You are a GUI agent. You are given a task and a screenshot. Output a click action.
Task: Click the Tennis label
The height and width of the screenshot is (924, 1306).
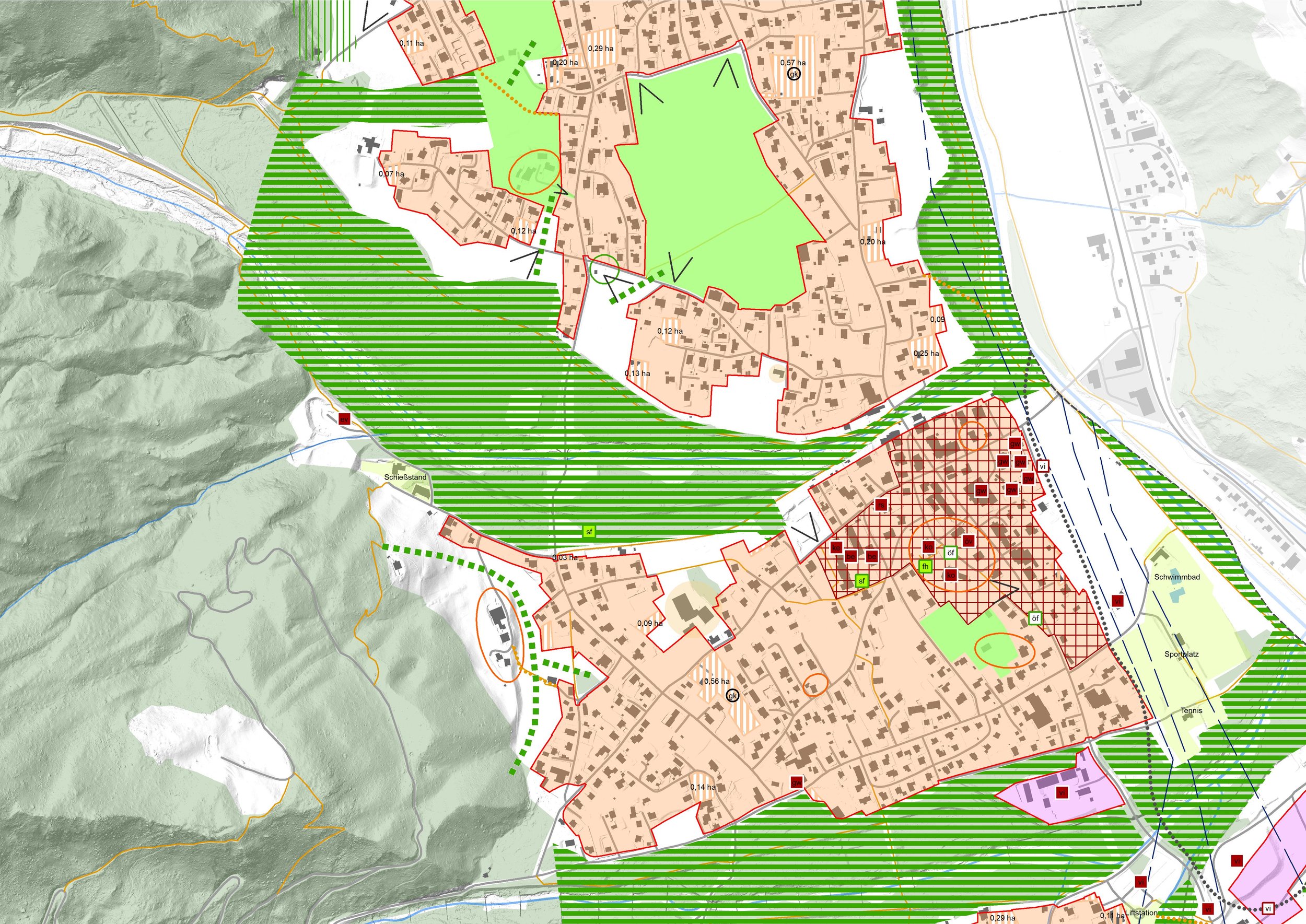1191,711
